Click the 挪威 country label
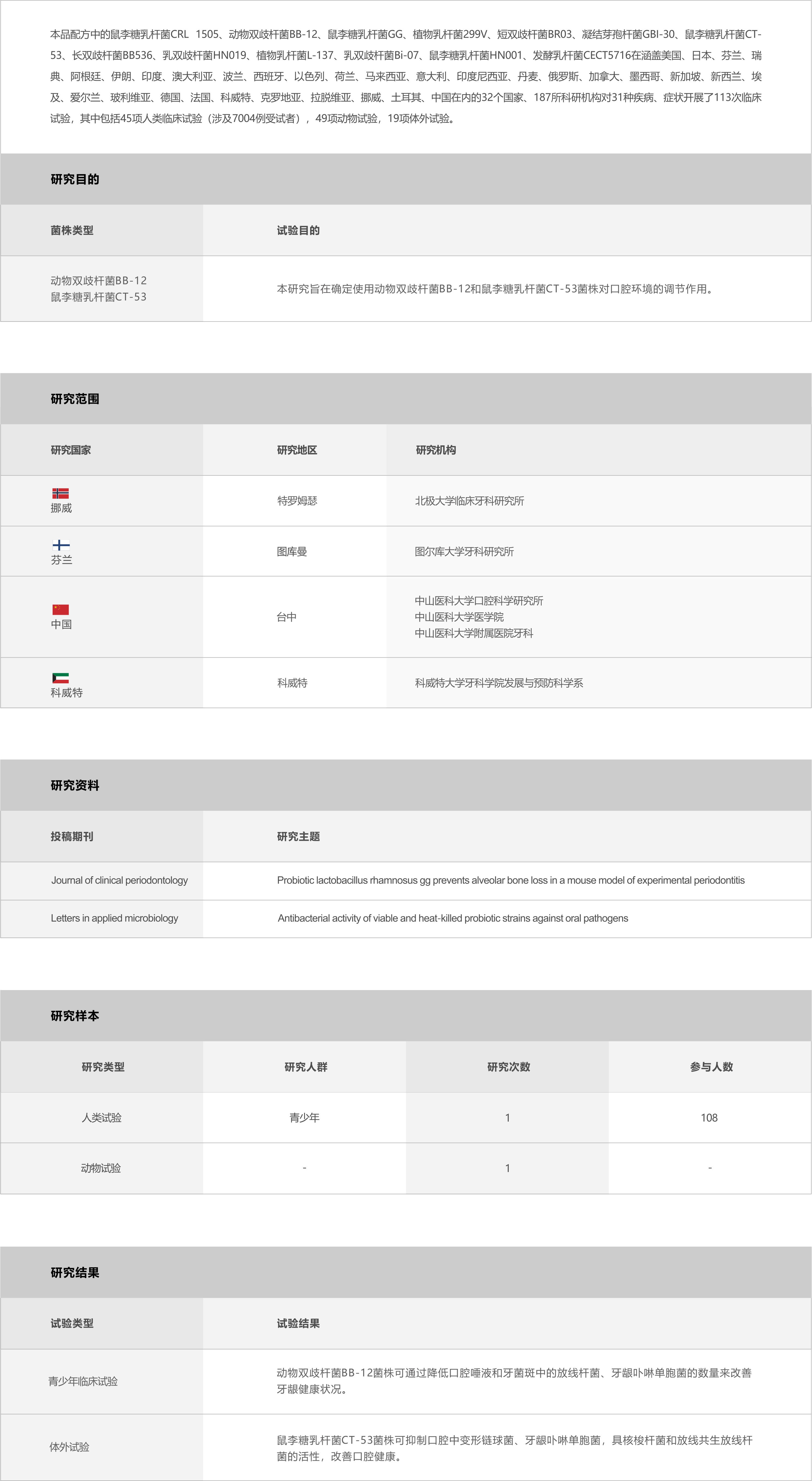This screenshot has height=1481, width=812. (61, 508)
